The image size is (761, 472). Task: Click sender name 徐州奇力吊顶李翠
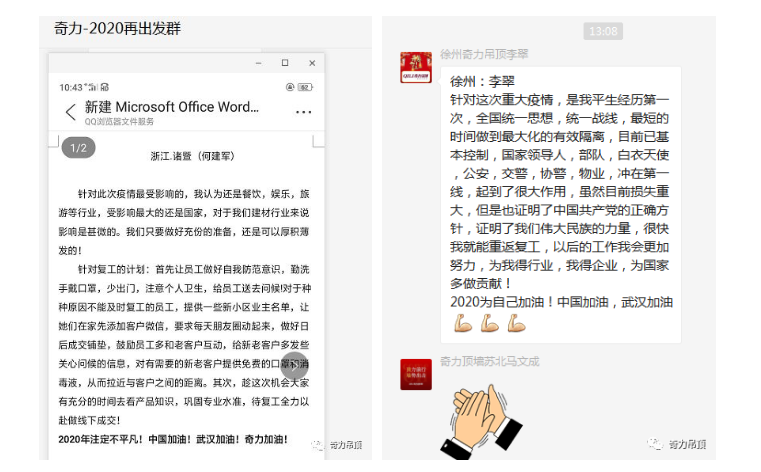click(484, 54)
